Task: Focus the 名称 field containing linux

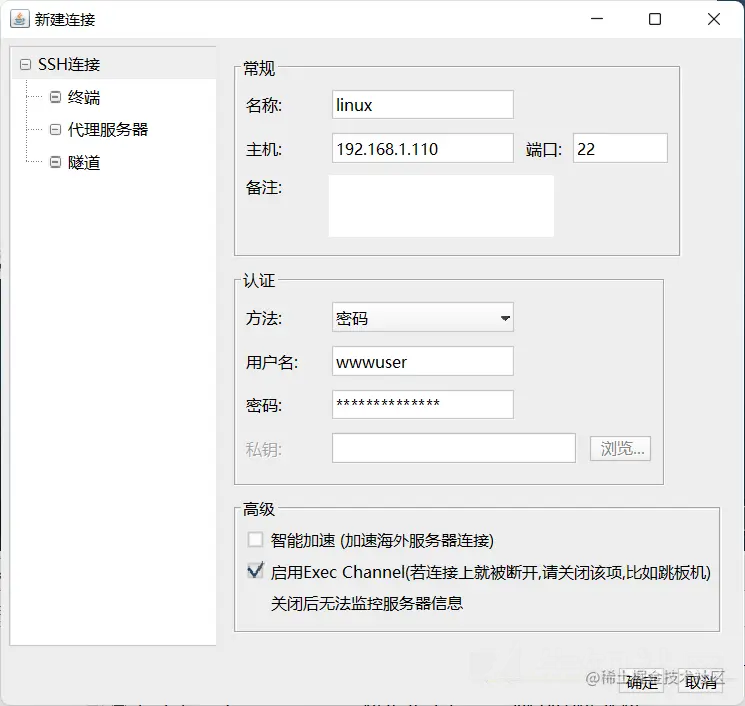Action: click(x=422, y=105)
